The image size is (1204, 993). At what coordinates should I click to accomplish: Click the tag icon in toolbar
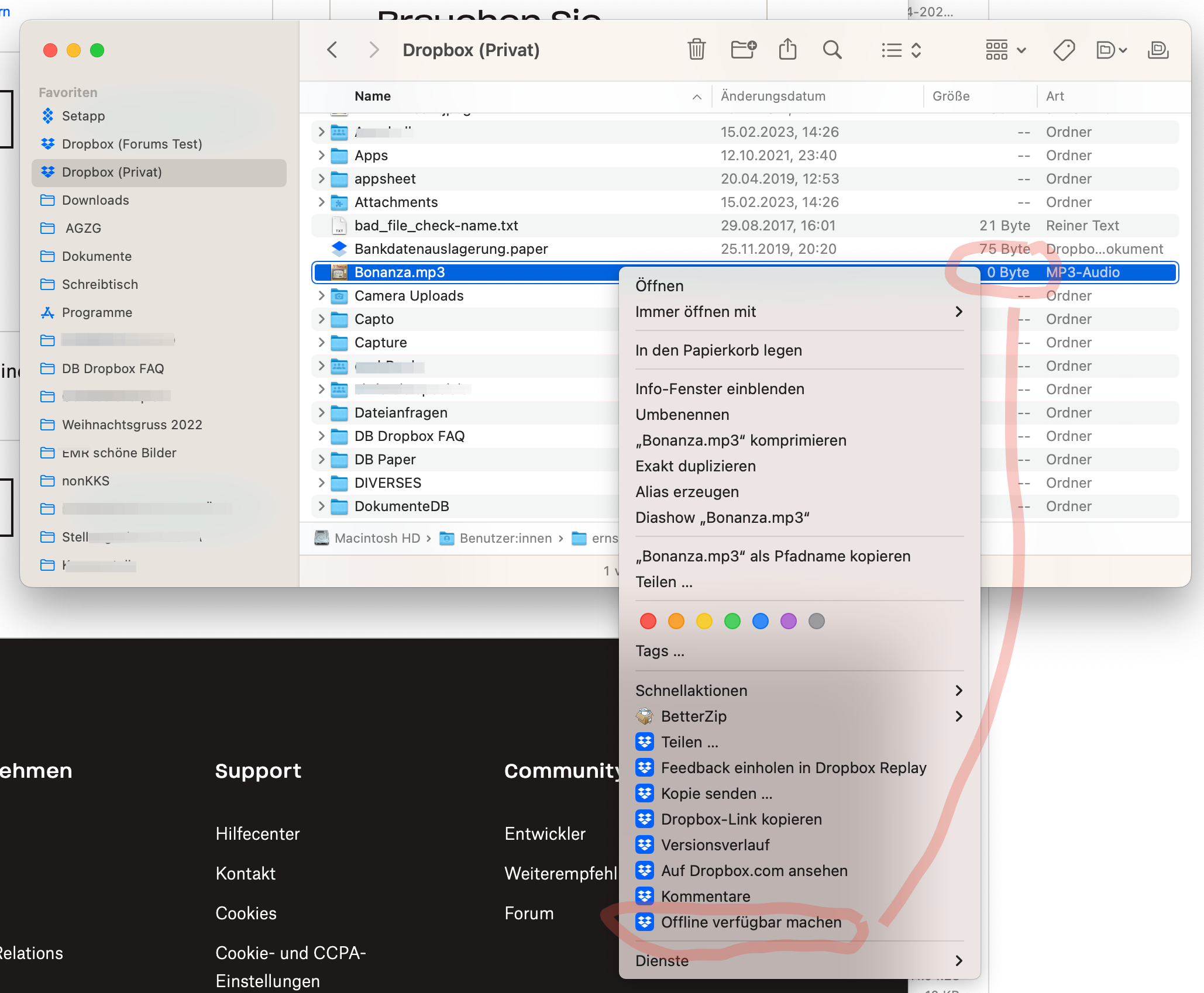click(1064, 50)
